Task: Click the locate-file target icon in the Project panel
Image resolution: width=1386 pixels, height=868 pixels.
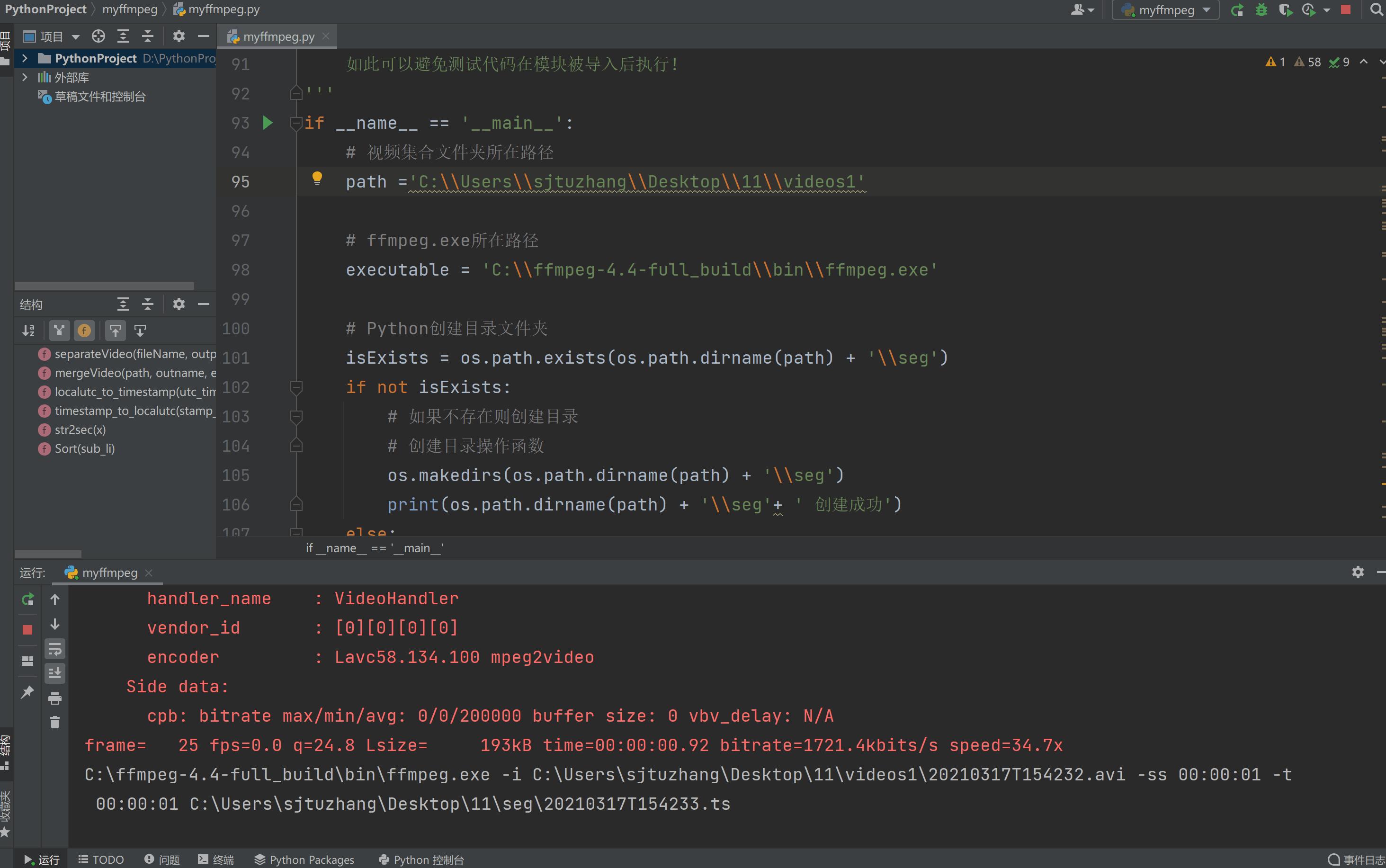Action: point(98,36)
